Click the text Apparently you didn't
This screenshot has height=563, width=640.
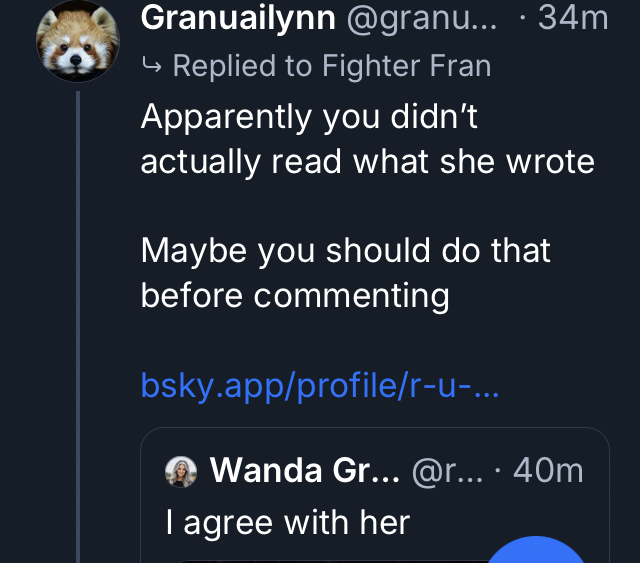tap(309, 117)
